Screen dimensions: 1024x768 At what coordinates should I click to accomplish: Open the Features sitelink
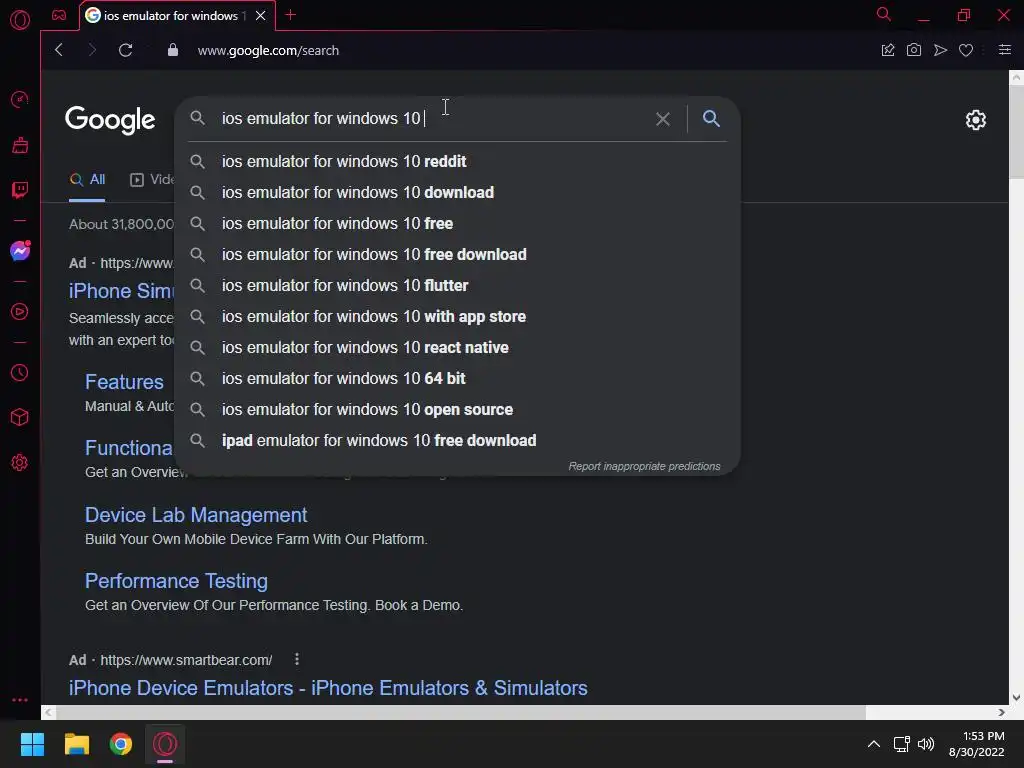pyautogui.click(x=124, y=382)
